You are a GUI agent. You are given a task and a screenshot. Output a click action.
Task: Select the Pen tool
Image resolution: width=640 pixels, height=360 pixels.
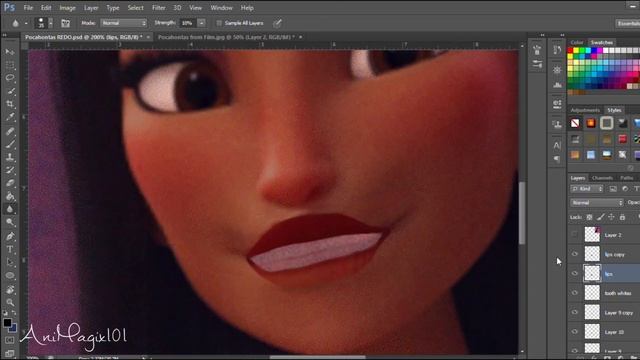(10, 236)
